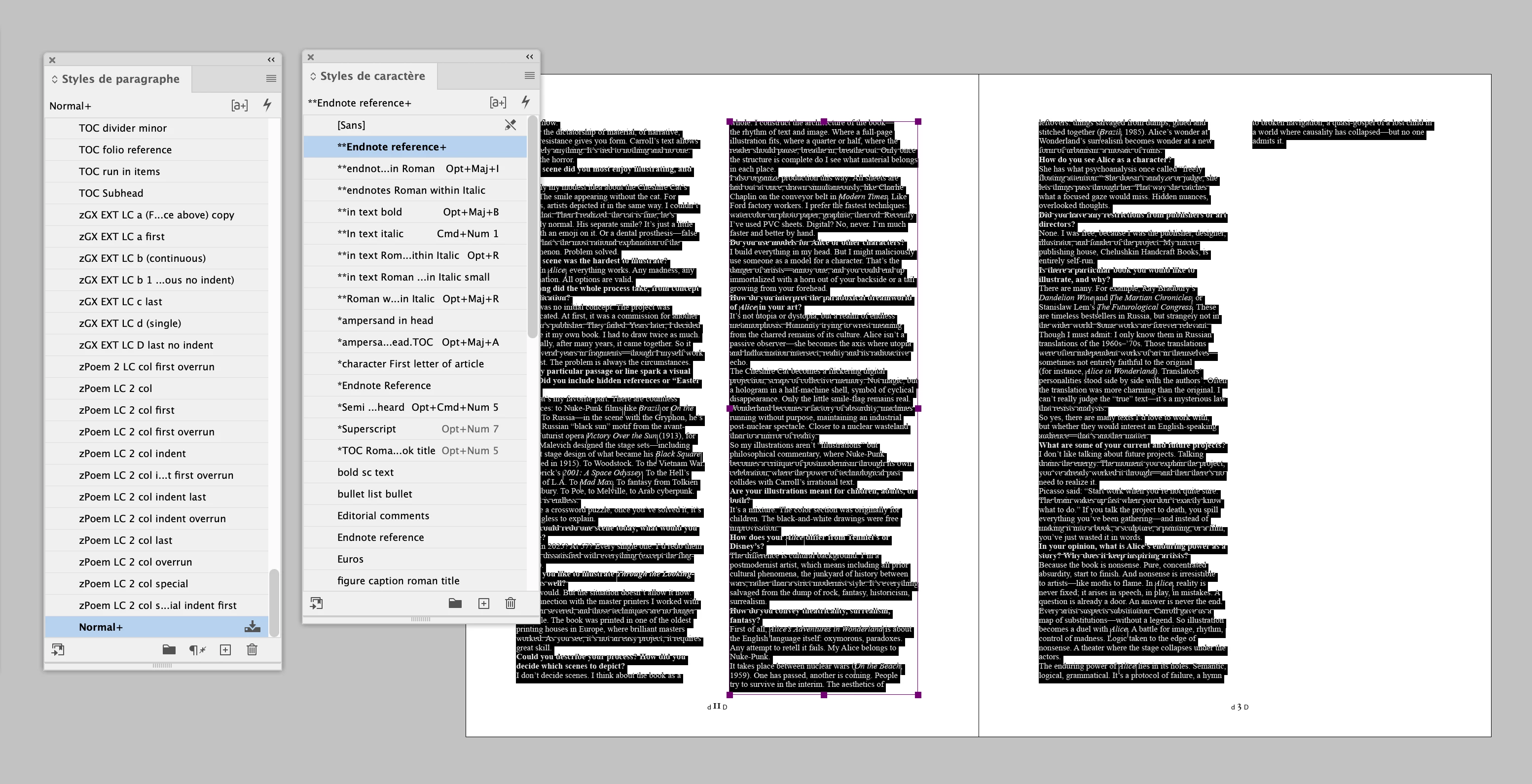Open the Styles de caractère panel menu
The height and width of the screenshot is (784, 1532).
click(x=529, y=75)
